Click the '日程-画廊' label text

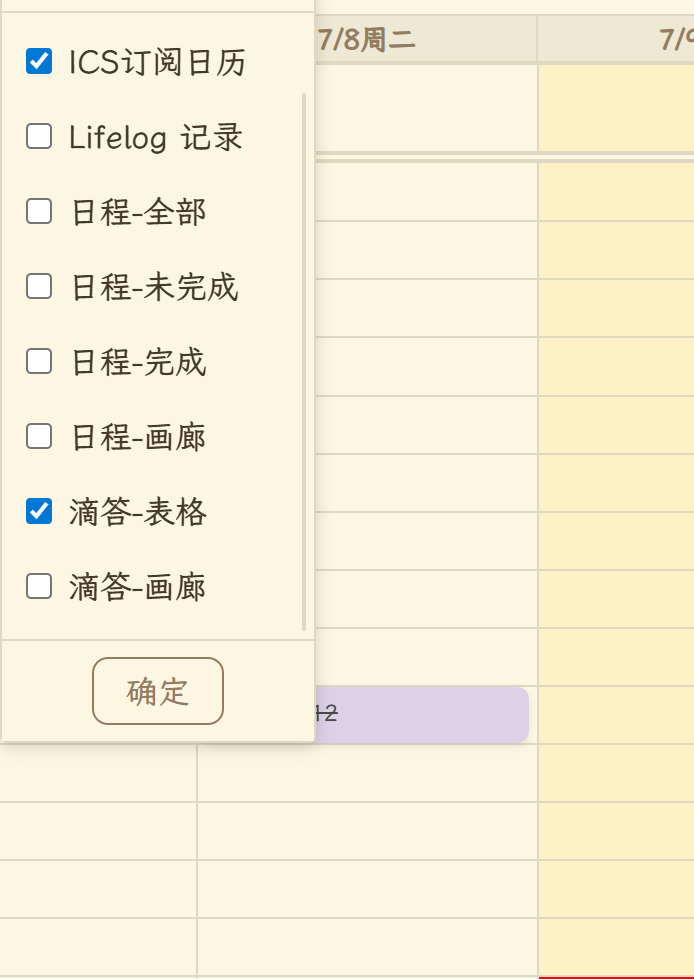pos(138,438)
